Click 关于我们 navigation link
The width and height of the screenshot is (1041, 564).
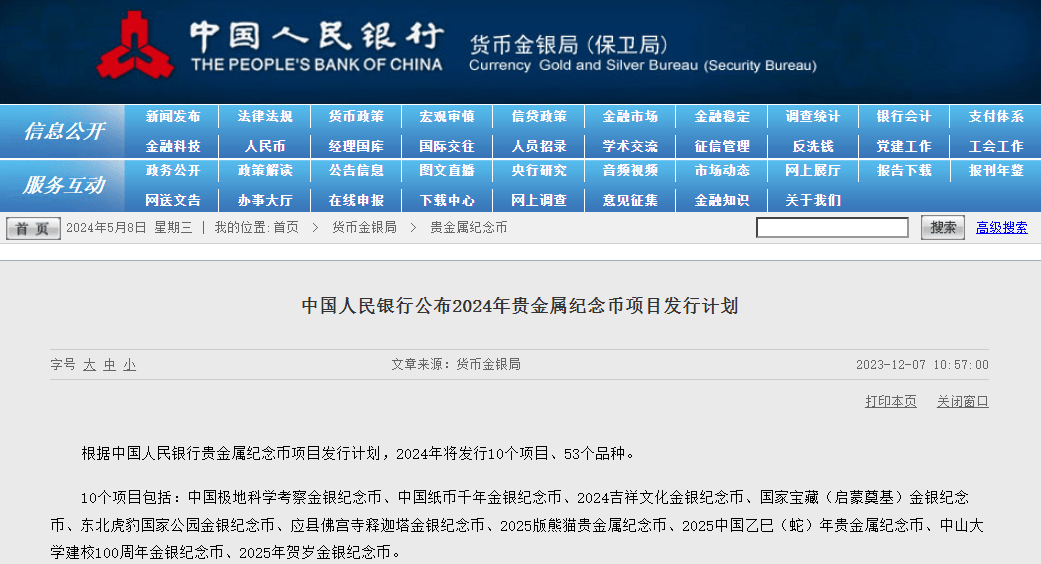click(x=813, y=200)
